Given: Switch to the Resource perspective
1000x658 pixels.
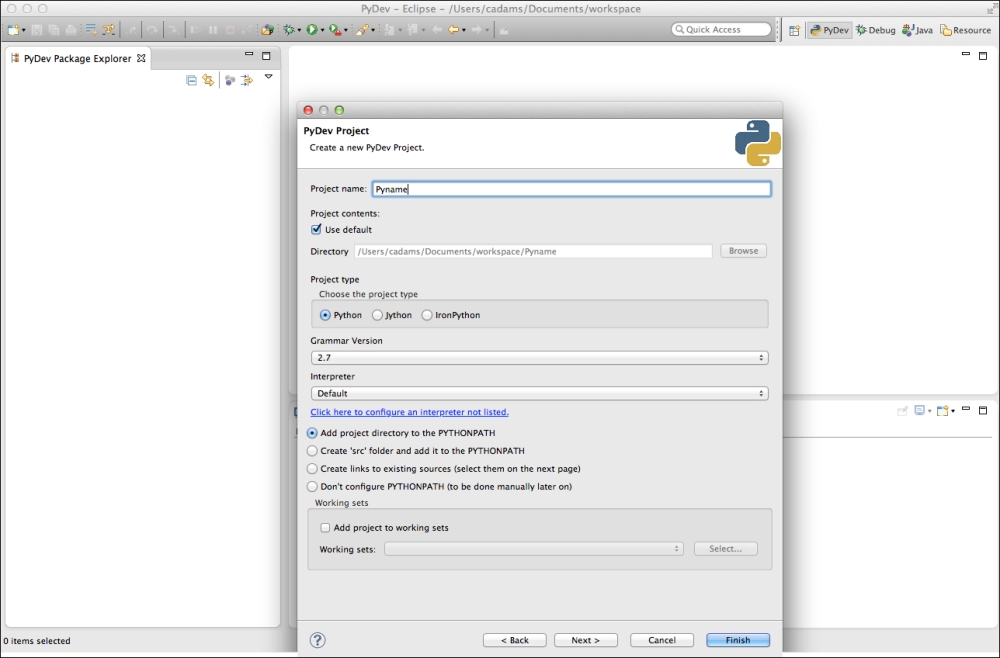Looking at the screenshot, I should 966,30.
